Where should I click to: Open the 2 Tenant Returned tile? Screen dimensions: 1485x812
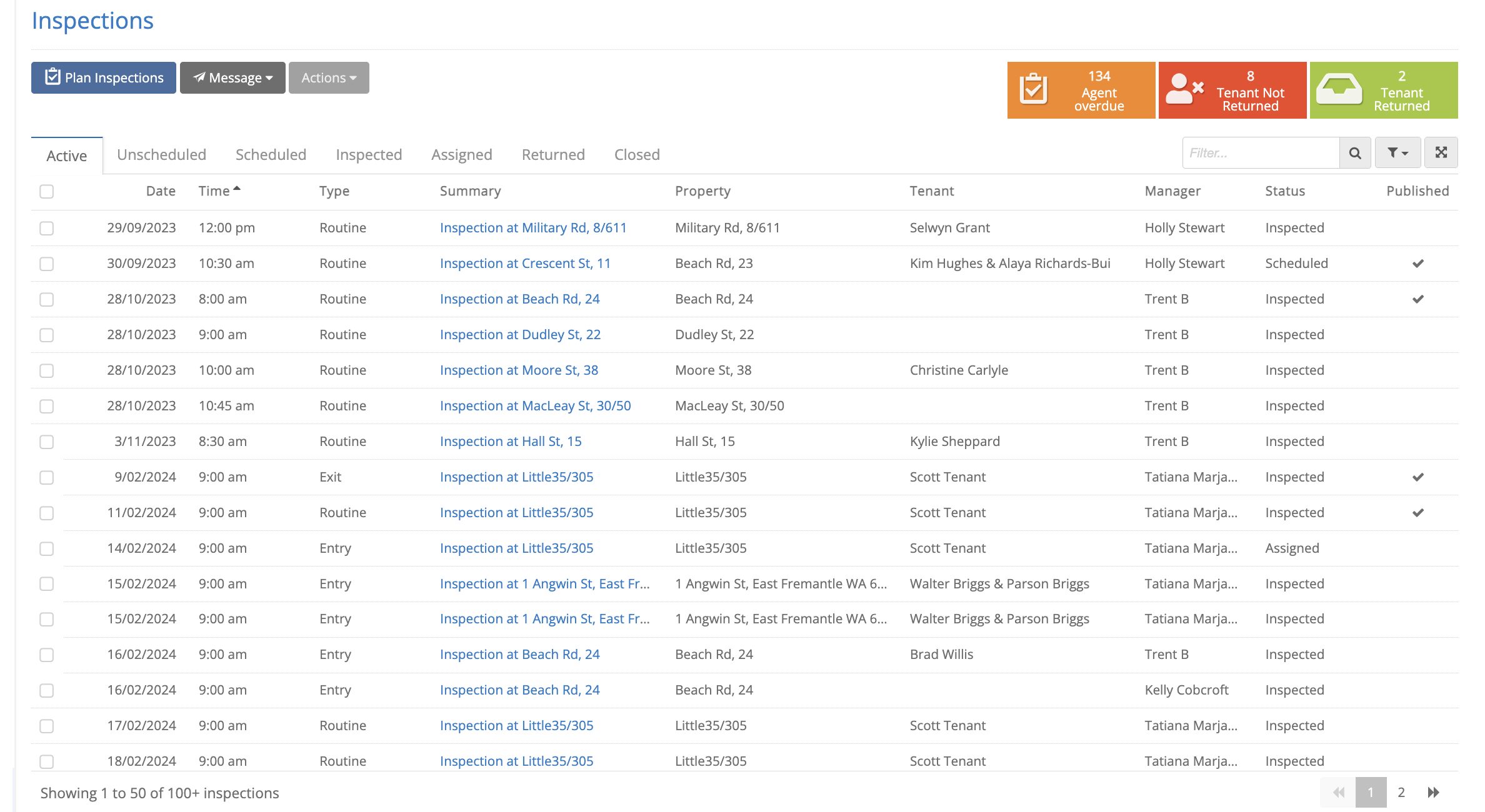pos(1384,90)
